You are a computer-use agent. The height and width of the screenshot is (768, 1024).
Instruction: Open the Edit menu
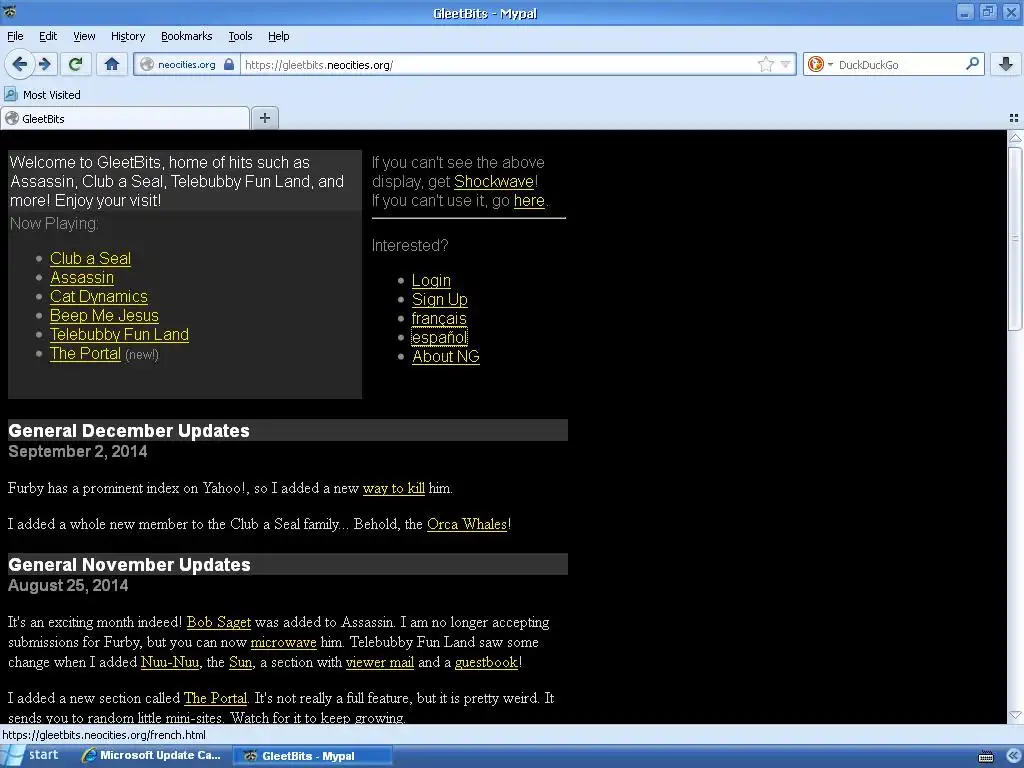point(48,36)
